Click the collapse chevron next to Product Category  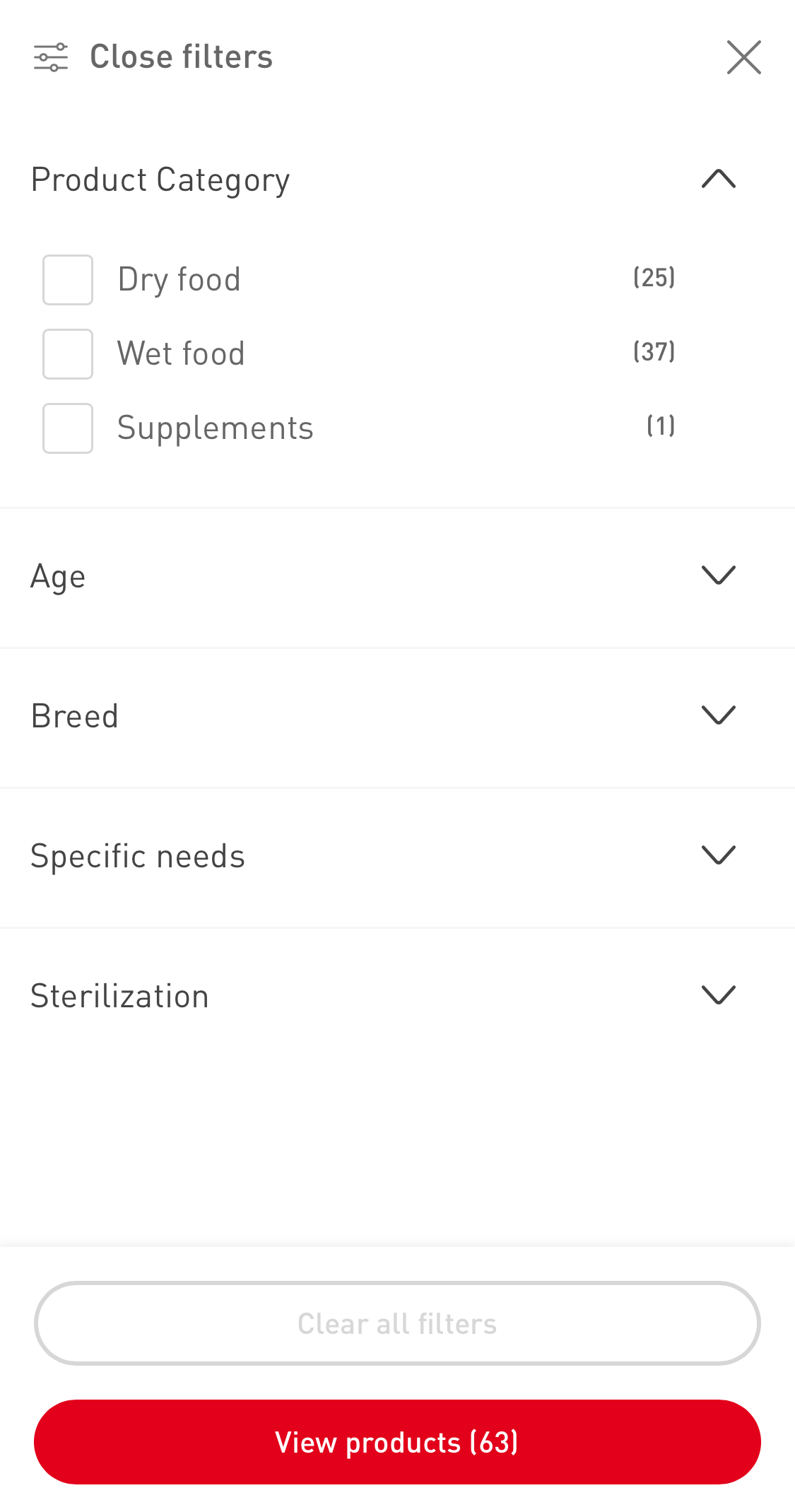click(718, 179)
